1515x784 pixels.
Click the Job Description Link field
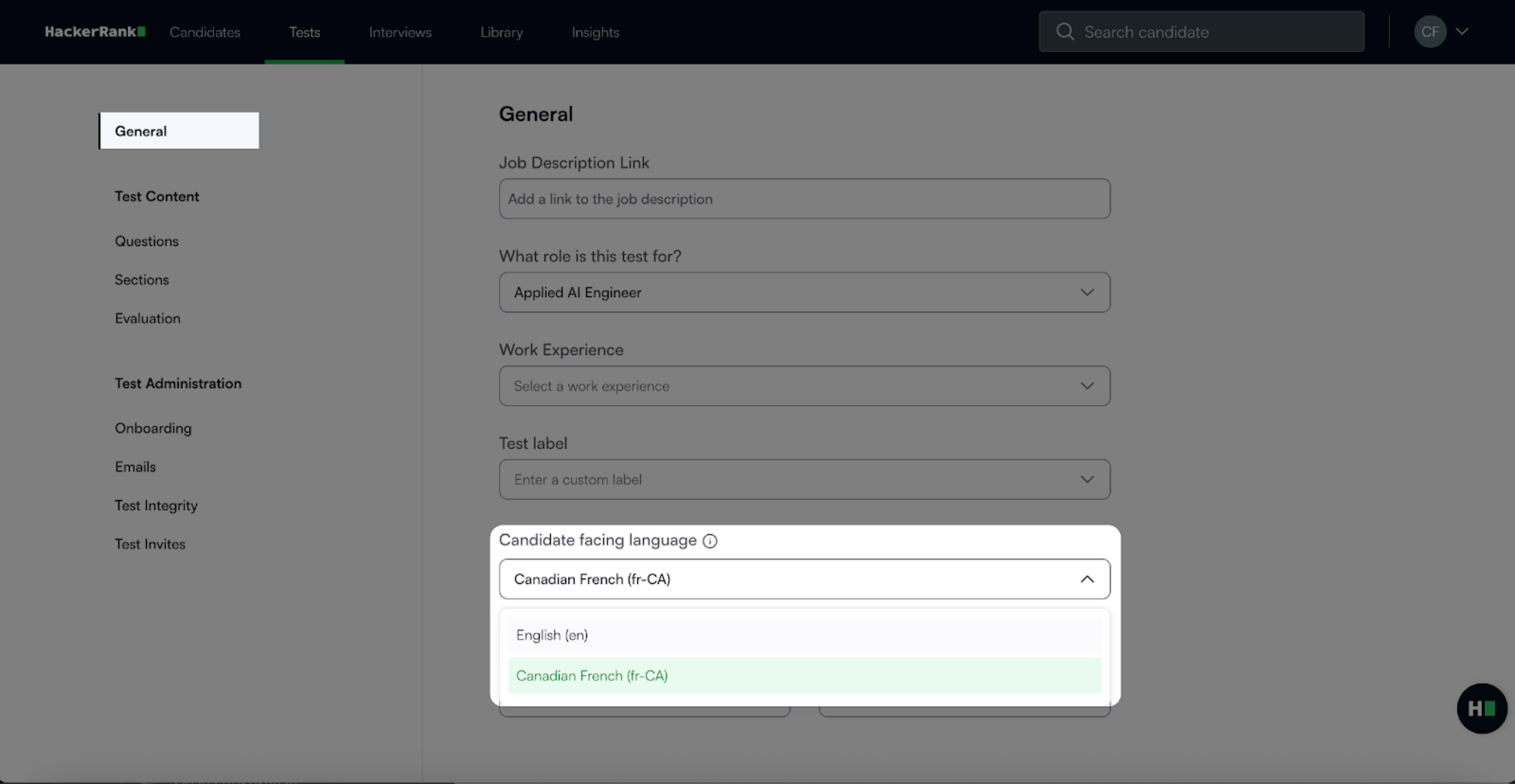pyautogui.click(x=804, y=199)
